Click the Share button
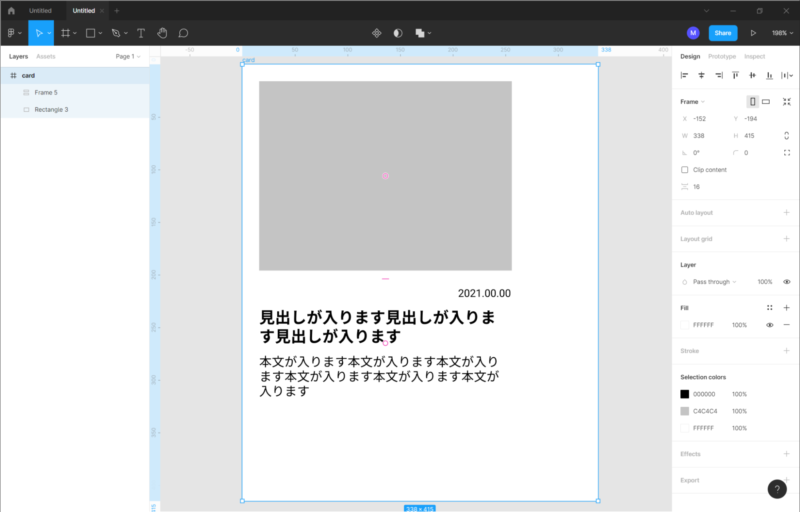The image size is (800, 512). pyautogui.click(x=723, y=33)
